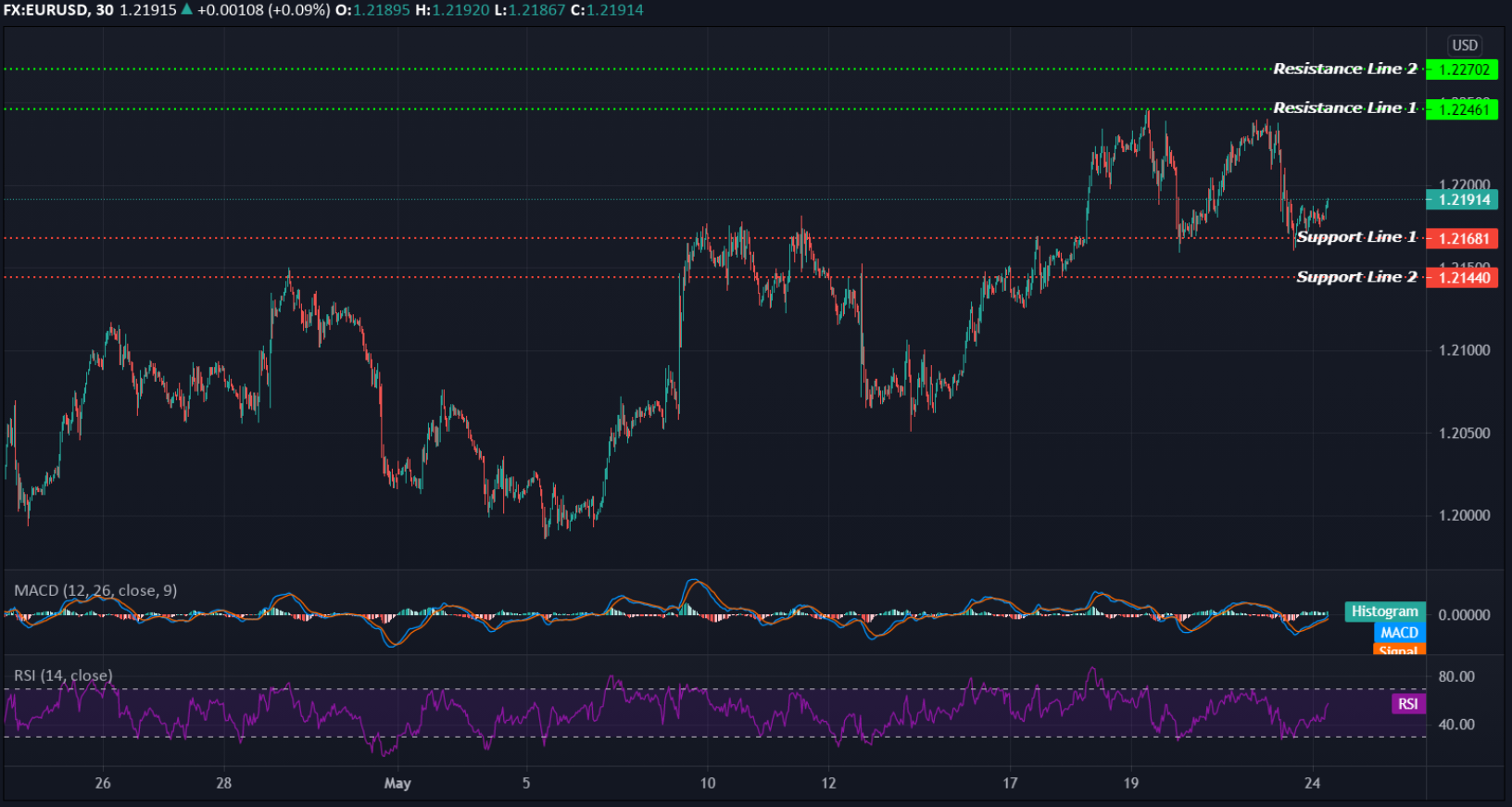Click the 1.22702 price tag
The image size is (1512, 807).
coord(1462,69)
